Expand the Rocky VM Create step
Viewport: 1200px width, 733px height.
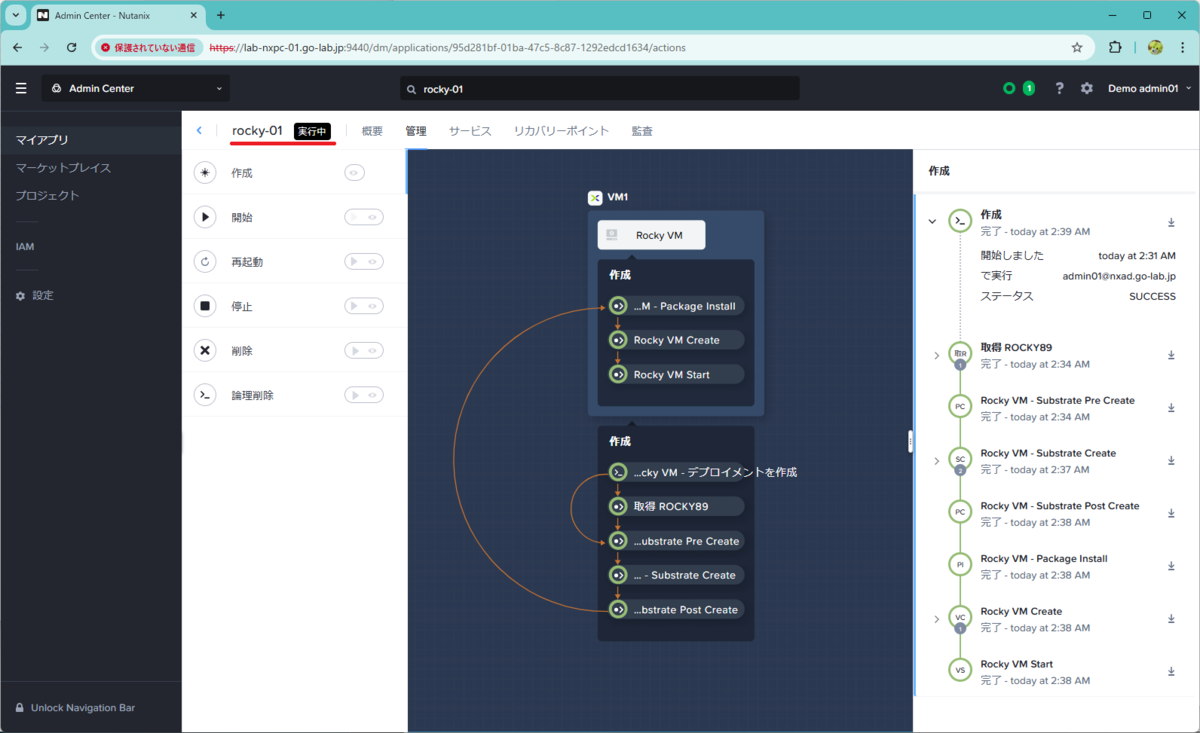click(x=937, y=619)
